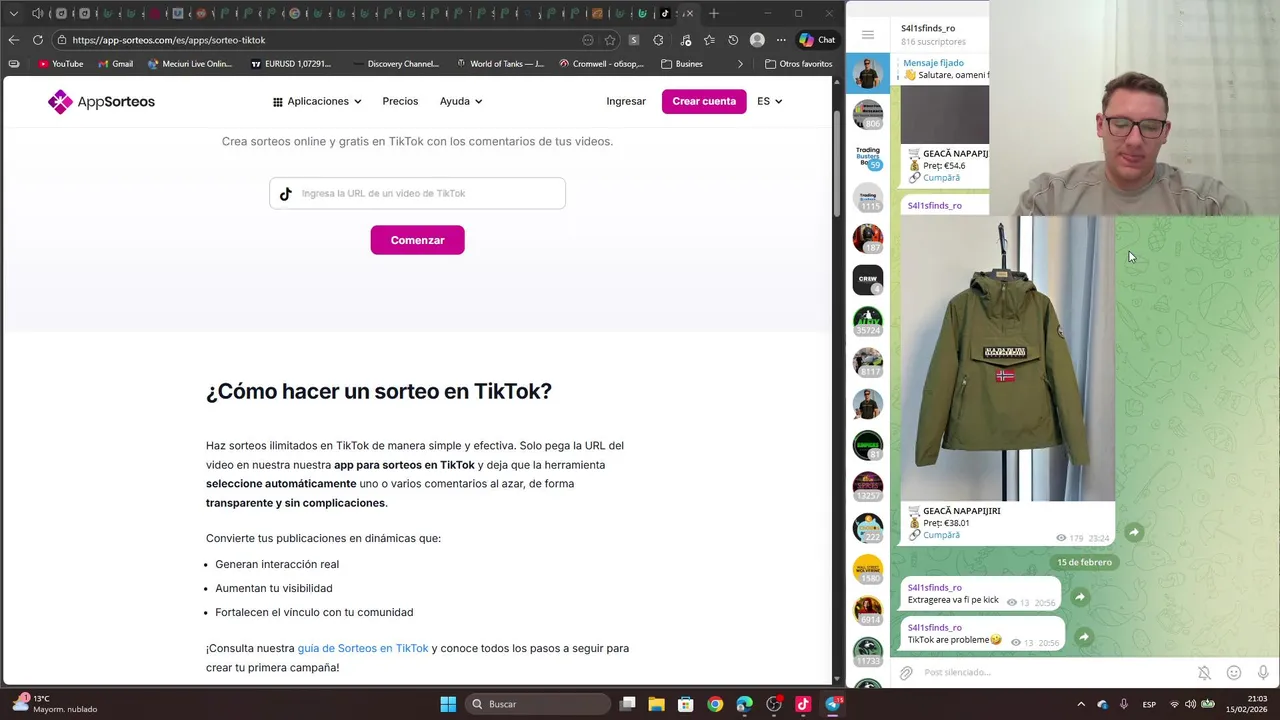Screen dimensions: 1280x720
Task: Open the Busines bookmarks folder
Action: (682, 64)
